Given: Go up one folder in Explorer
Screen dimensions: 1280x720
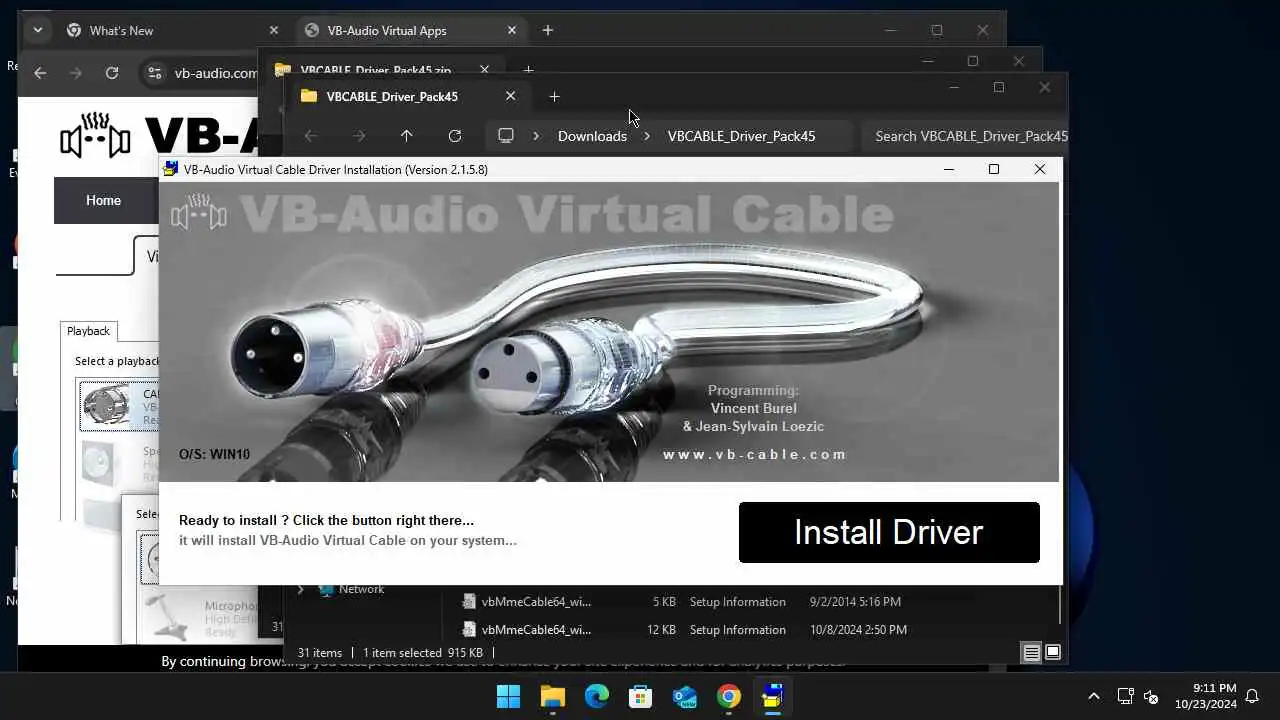Looking at the screenshot, I should click(x=406, y=136).
